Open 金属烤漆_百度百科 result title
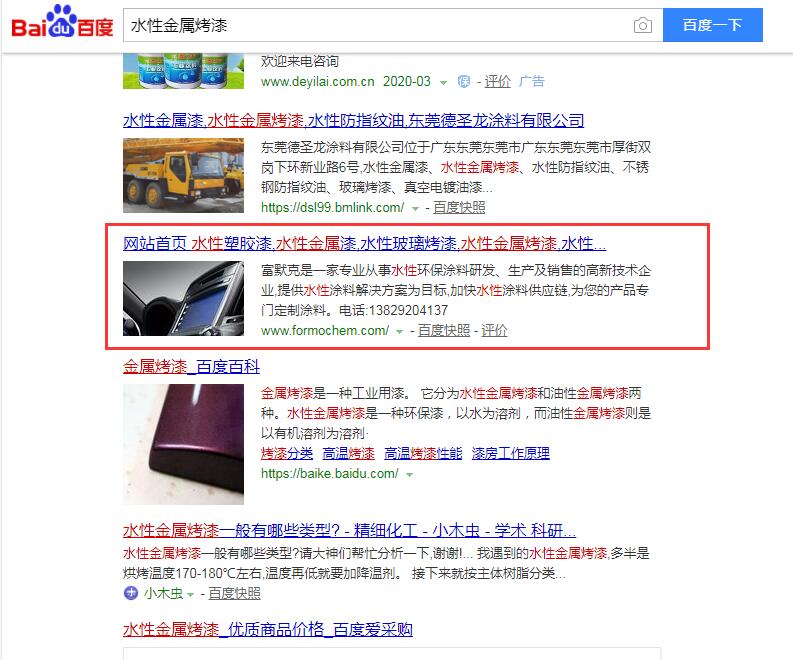 (x=191, y=366)
